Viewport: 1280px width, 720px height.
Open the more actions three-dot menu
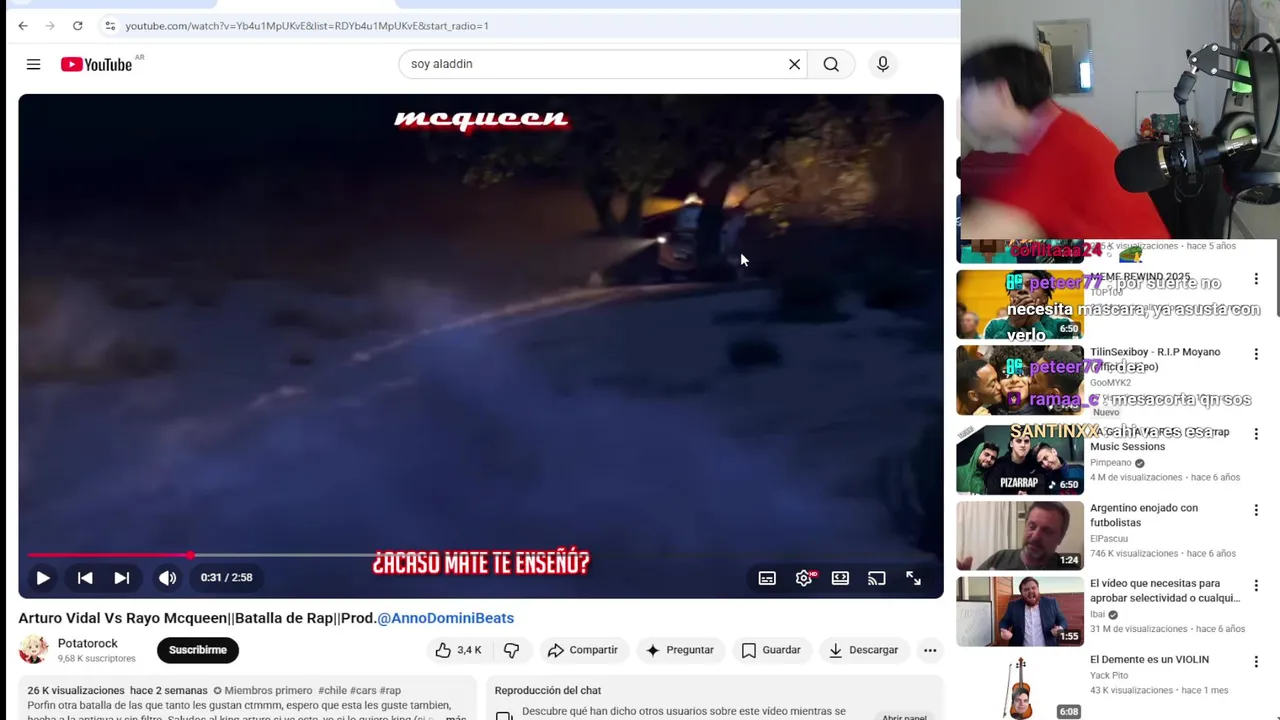(930, 650)
